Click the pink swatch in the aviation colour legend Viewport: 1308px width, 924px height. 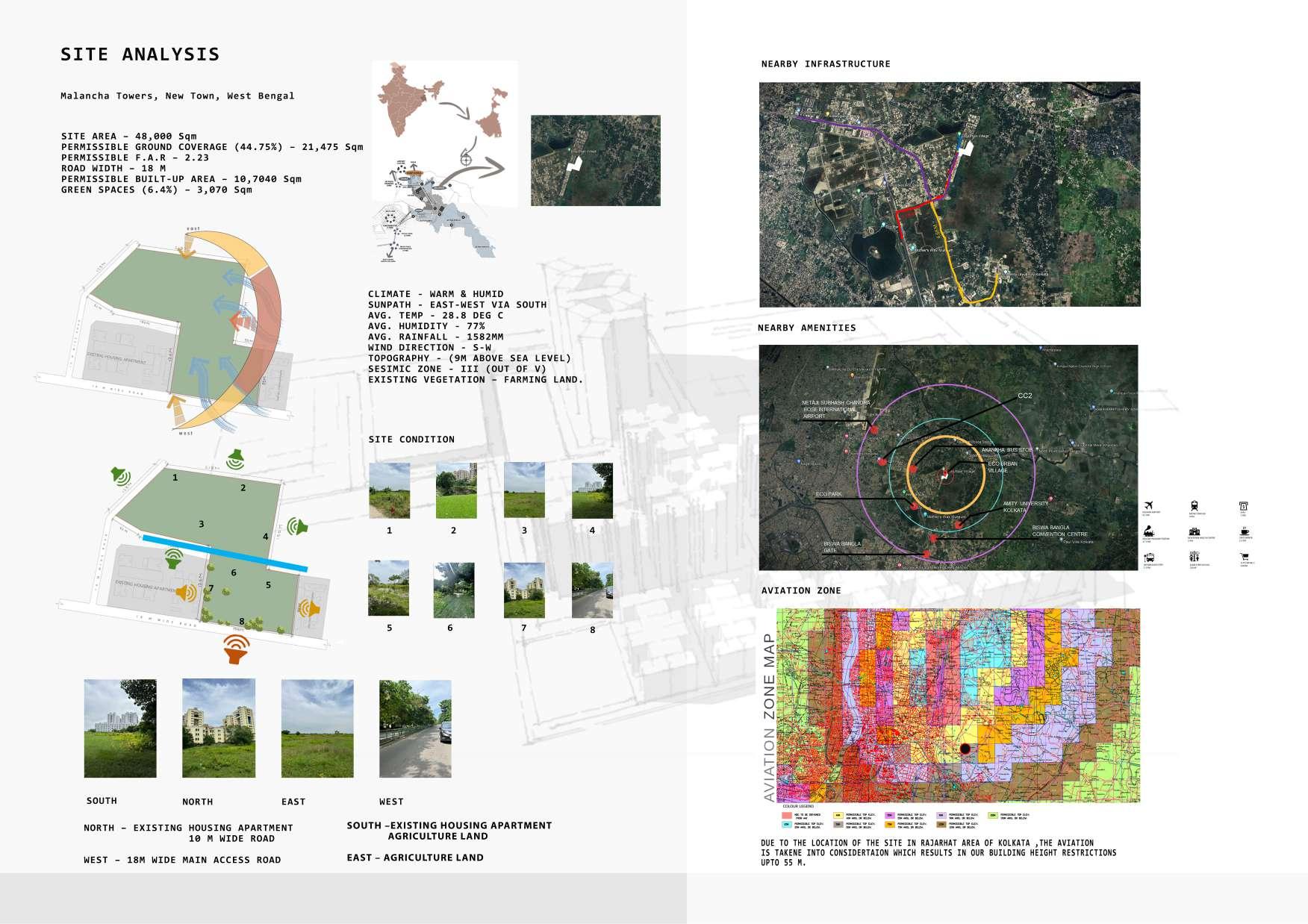[x=787, y=815]
